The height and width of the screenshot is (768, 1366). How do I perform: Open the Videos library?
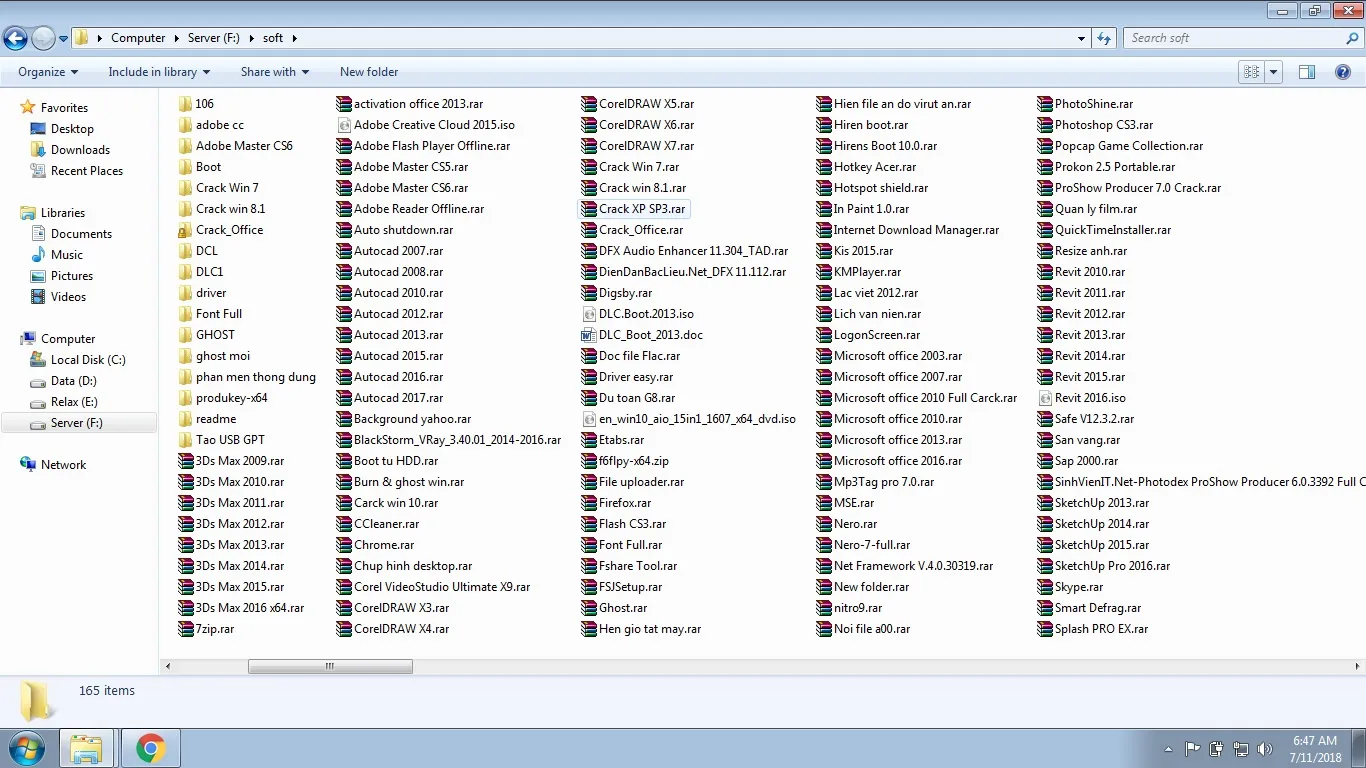click(x=69, y=297)
